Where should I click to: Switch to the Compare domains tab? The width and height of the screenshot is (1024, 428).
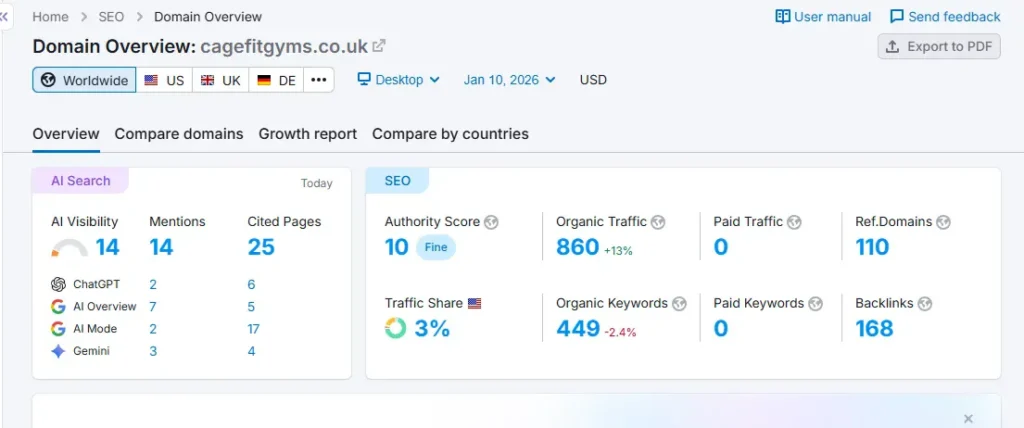(179, 134)
